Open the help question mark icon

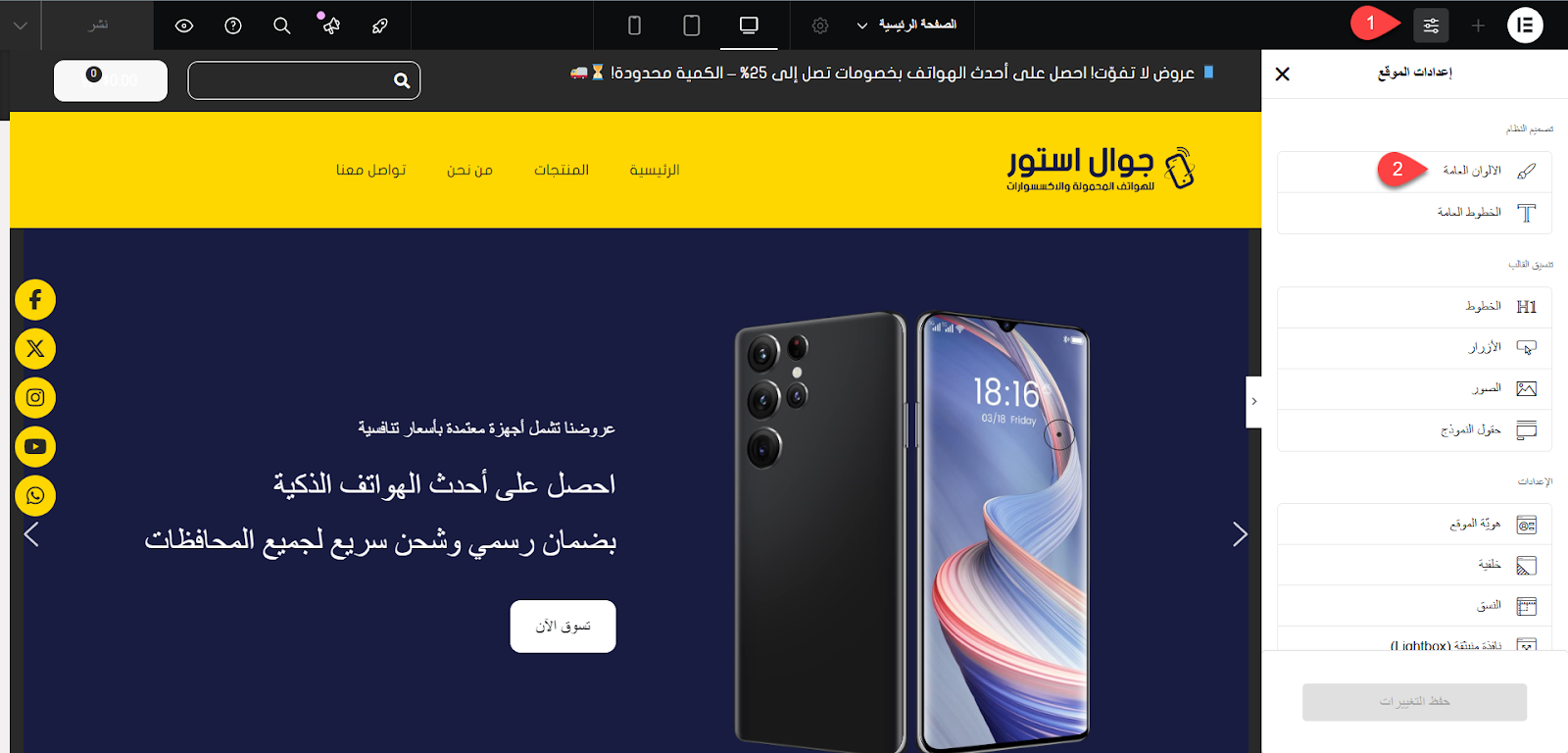[233, 25]
